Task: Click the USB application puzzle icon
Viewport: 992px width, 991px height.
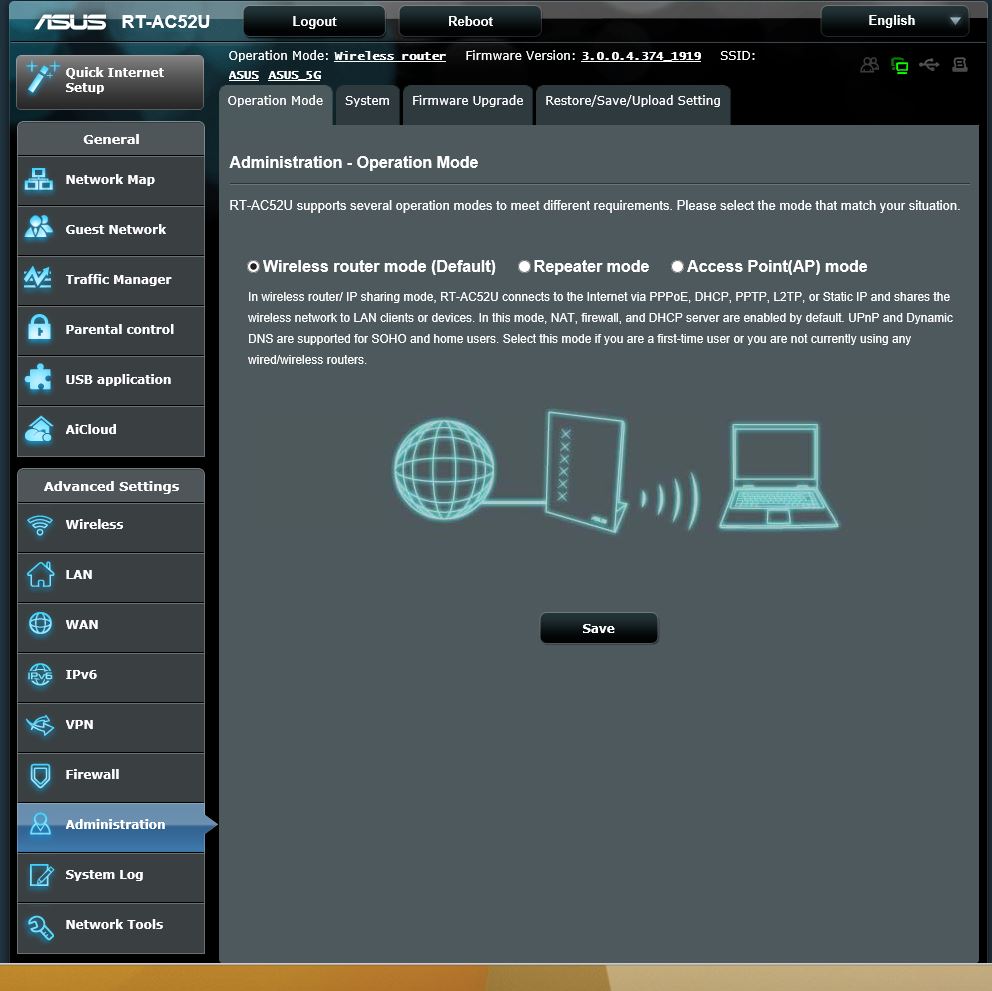Action: click(39, 378)
